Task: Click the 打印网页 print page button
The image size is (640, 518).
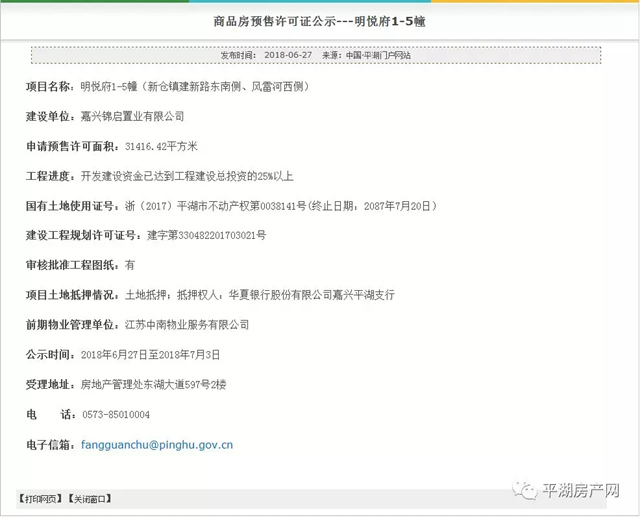Action: [39, 498]
